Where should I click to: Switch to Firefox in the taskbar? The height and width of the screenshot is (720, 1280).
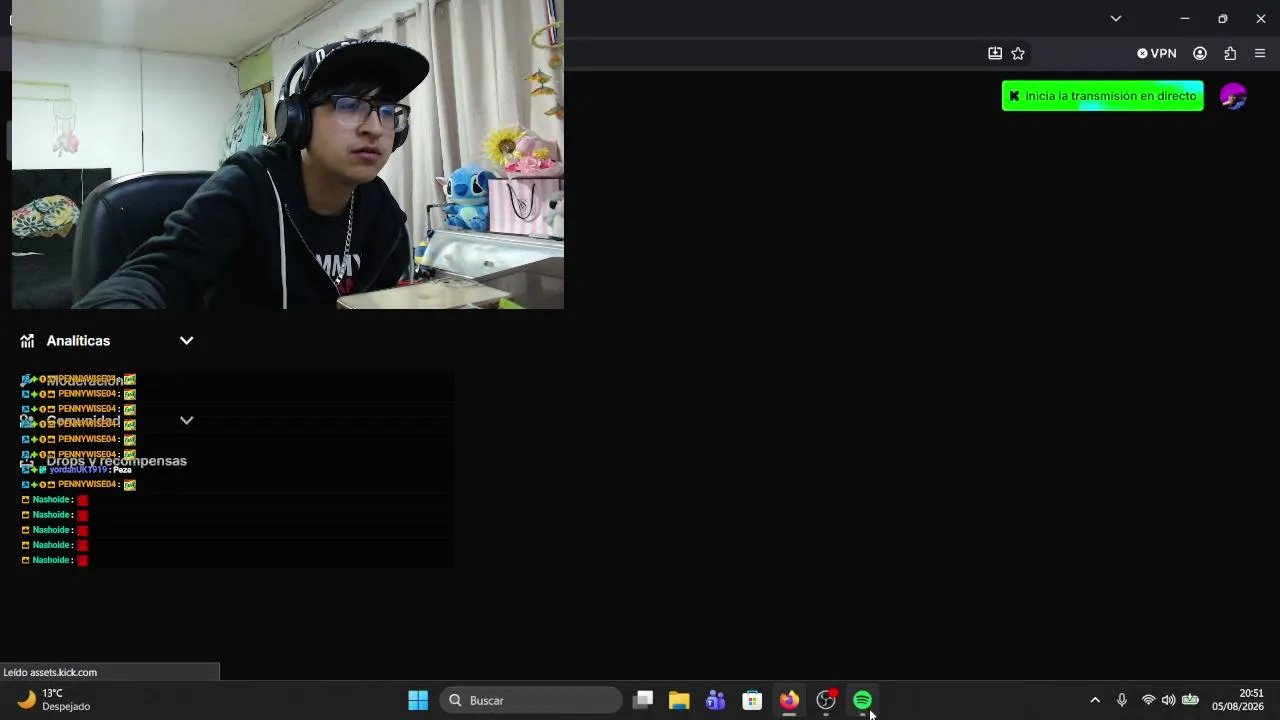[789, 700]
